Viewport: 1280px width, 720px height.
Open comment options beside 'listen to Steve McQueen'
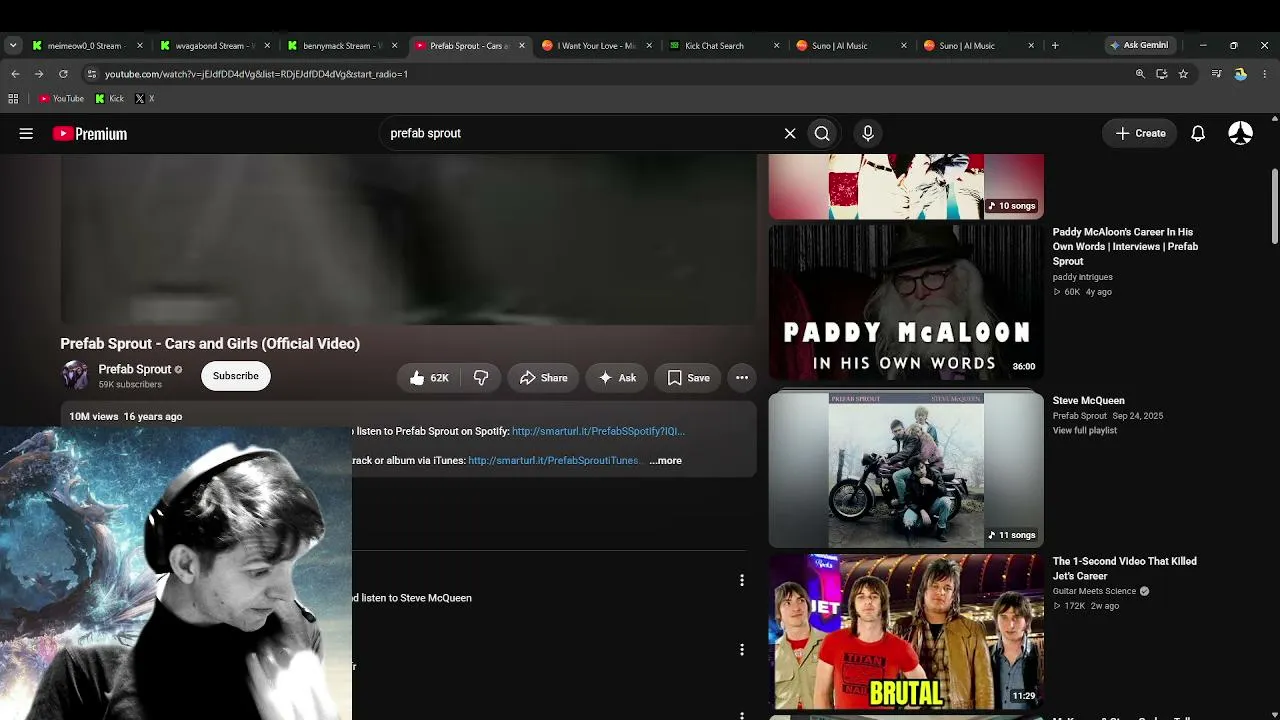click(x=742, y=580)
